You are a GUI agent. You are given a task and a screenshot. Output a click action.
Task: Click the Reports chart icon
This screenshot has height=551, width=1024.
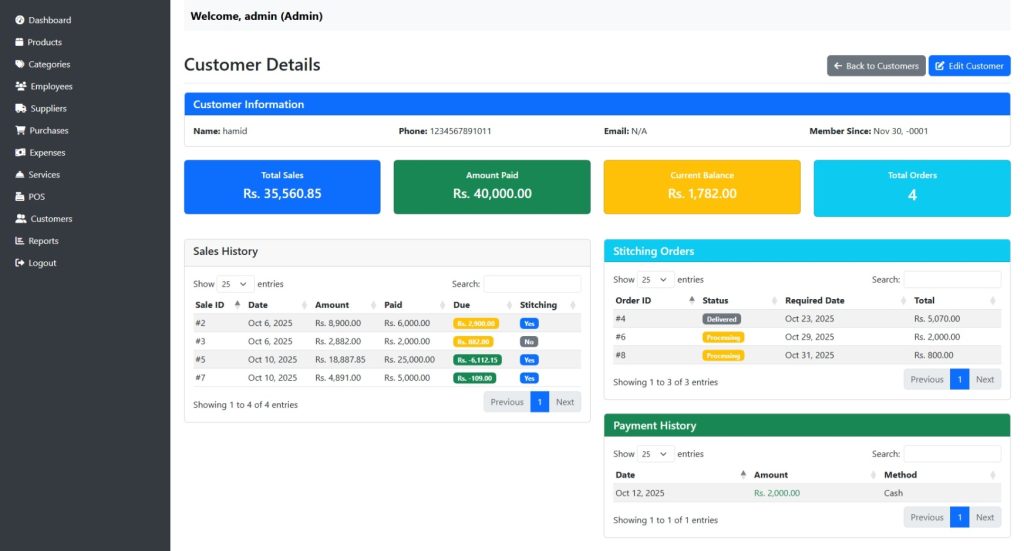click(x=19, y=241)
